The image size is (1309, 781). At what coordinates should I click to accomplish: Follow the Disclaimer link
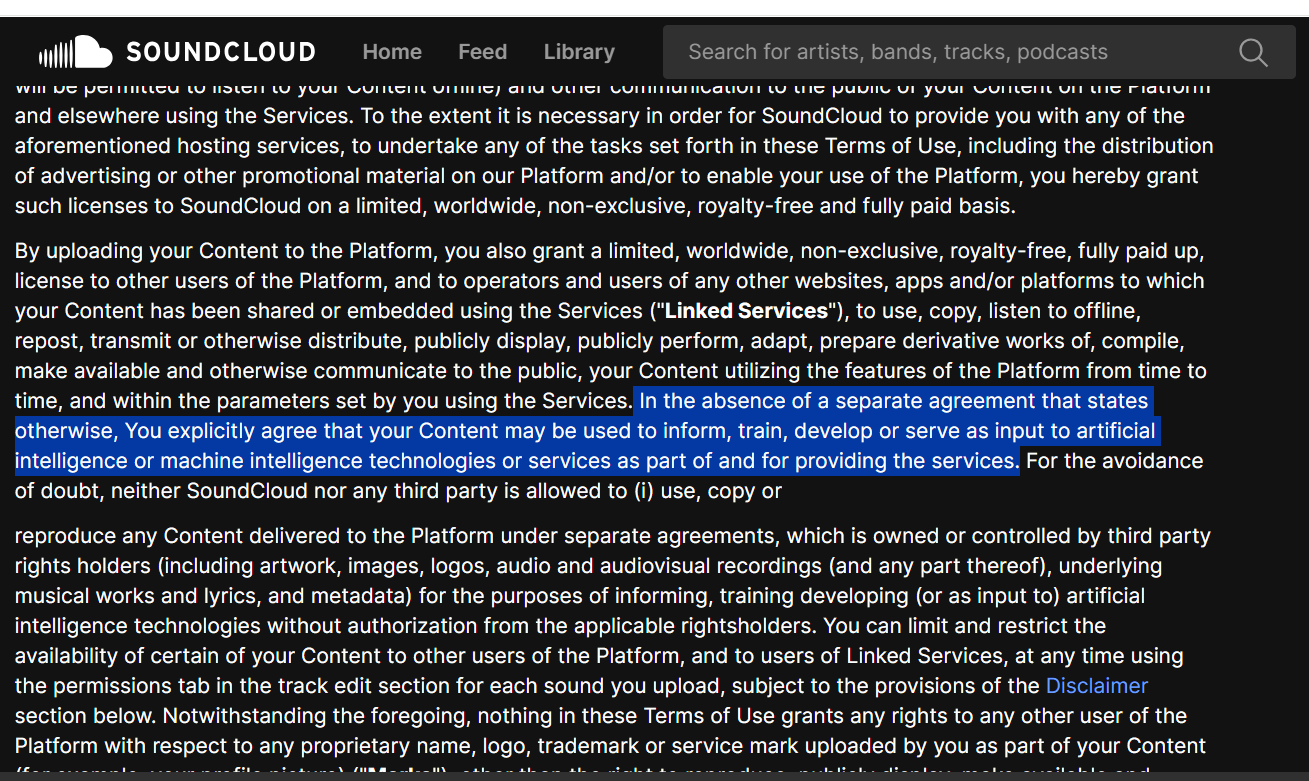point(1097,686)
